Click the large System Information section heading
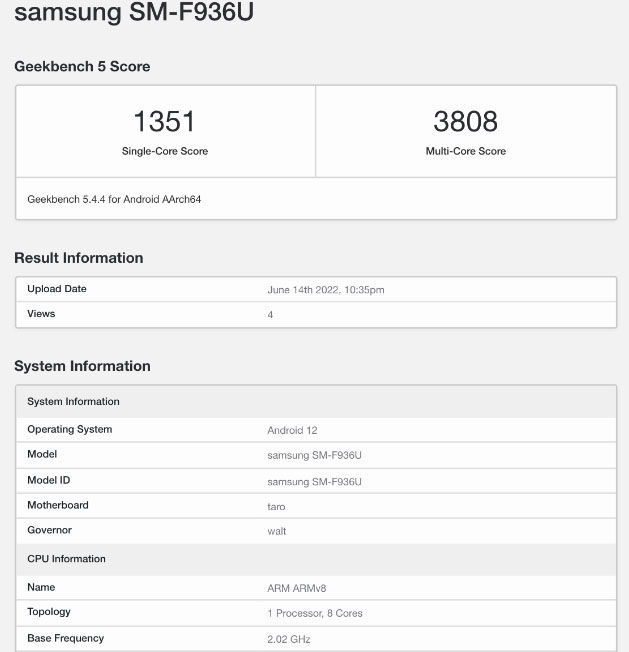 (82, 366)
